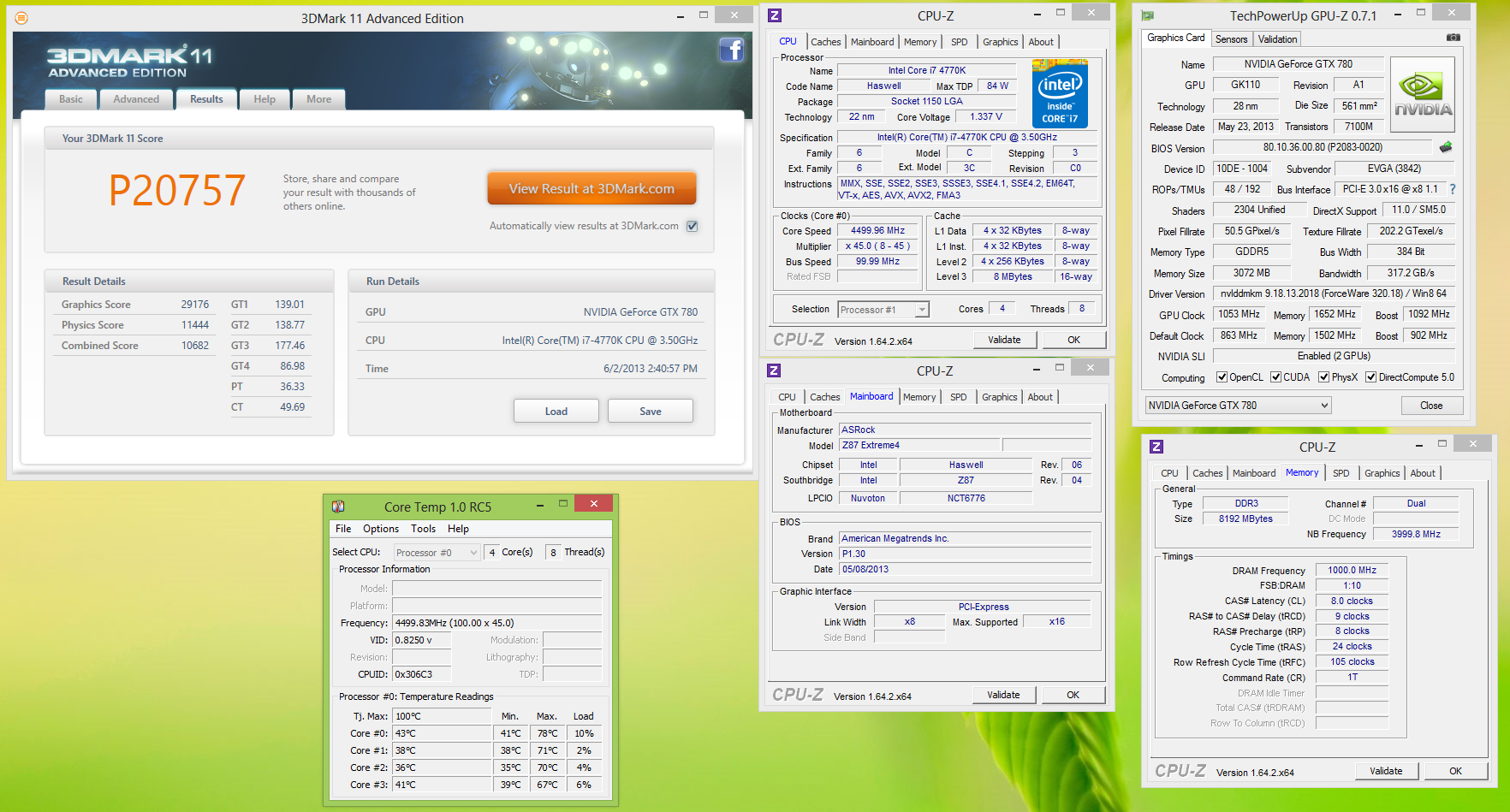Open the Help tab in 3DMark
This screenshot has width=1510, height=812.
(x=265, y=99)
